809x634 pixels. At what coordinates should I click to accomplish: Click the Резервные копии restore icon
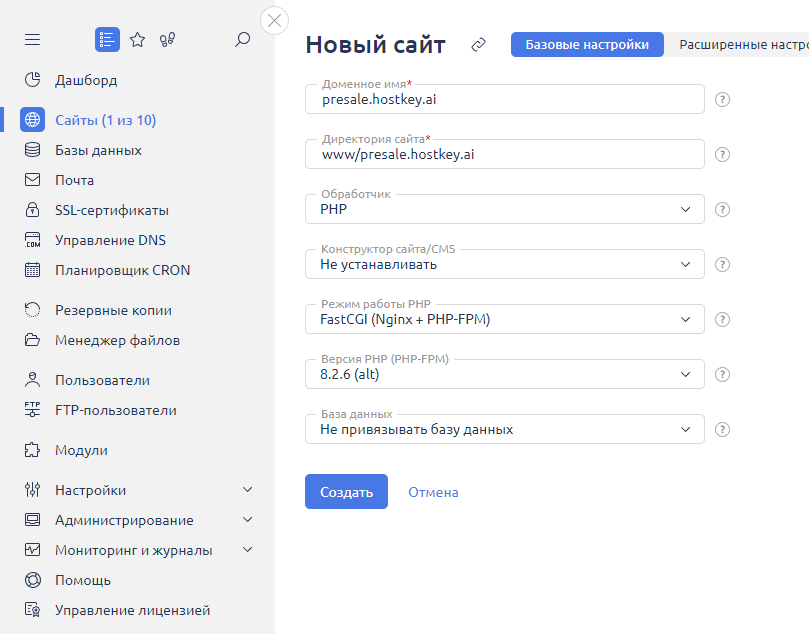coord(33,310)
